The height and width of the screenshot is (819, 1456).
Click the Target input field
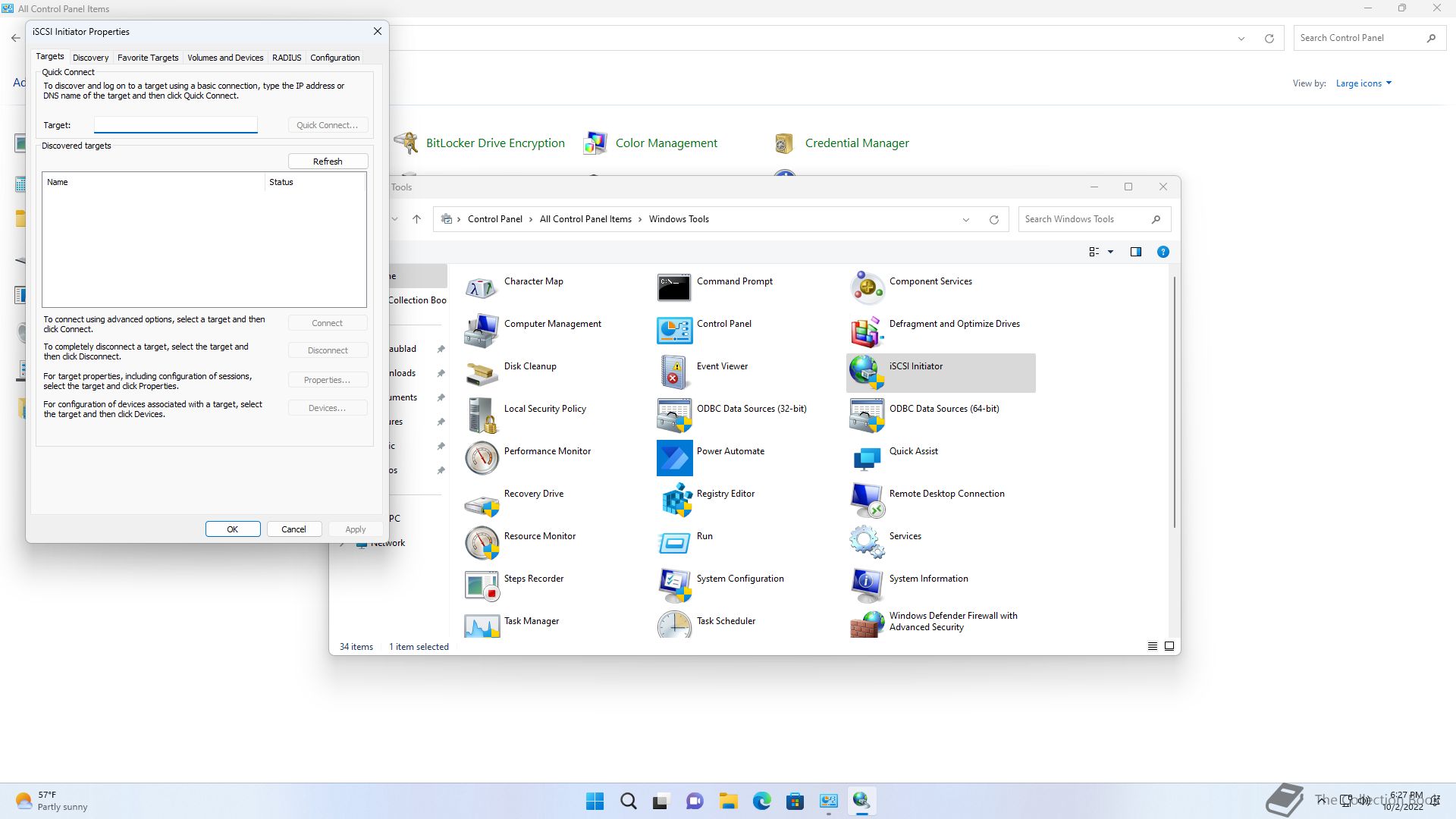coord(176,125)
